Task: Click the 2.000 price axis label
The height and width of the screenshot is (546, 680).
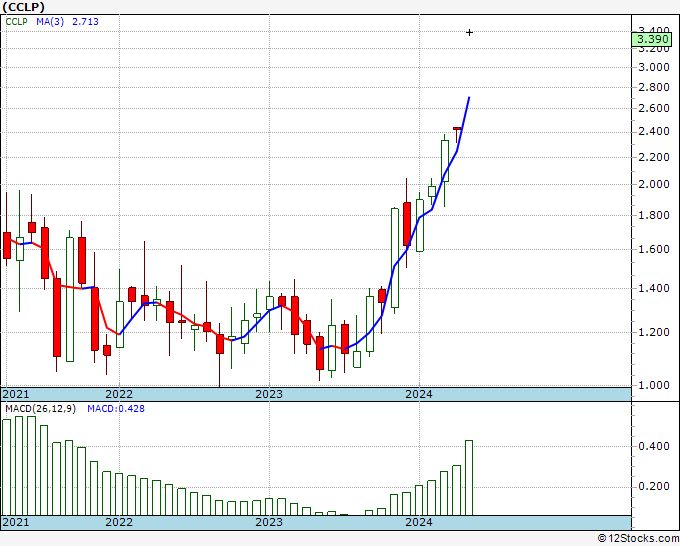Action: (654, 184)
